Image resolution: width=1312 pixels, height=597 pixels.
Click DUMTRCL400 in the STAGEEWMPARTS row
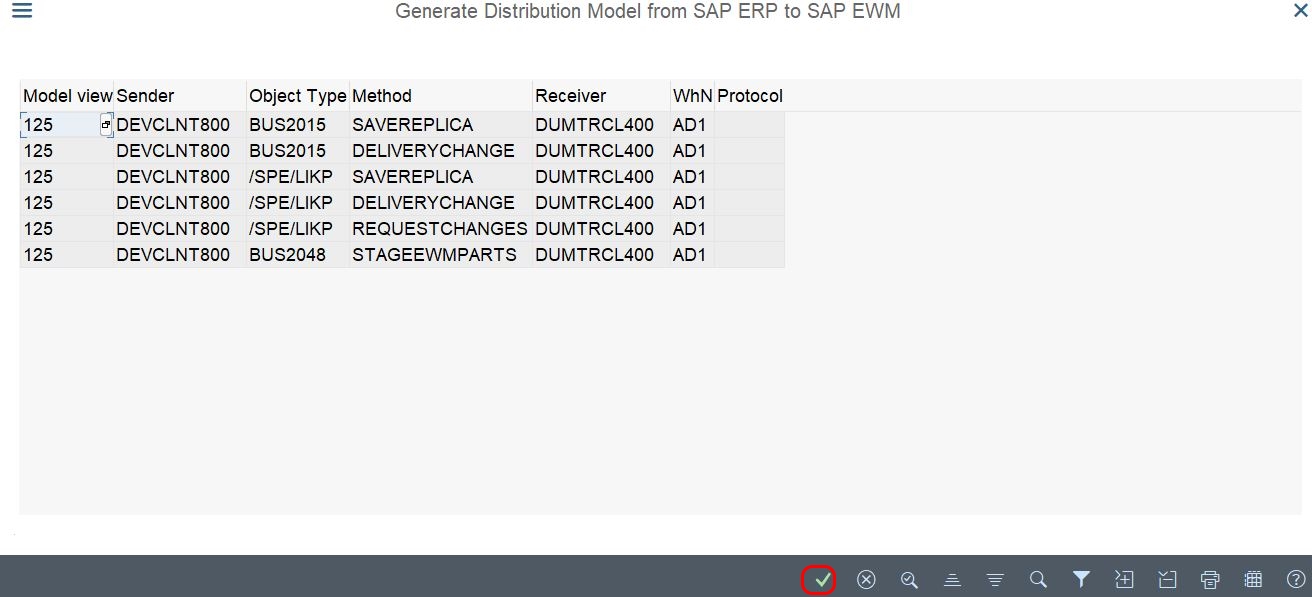(601, 255)
